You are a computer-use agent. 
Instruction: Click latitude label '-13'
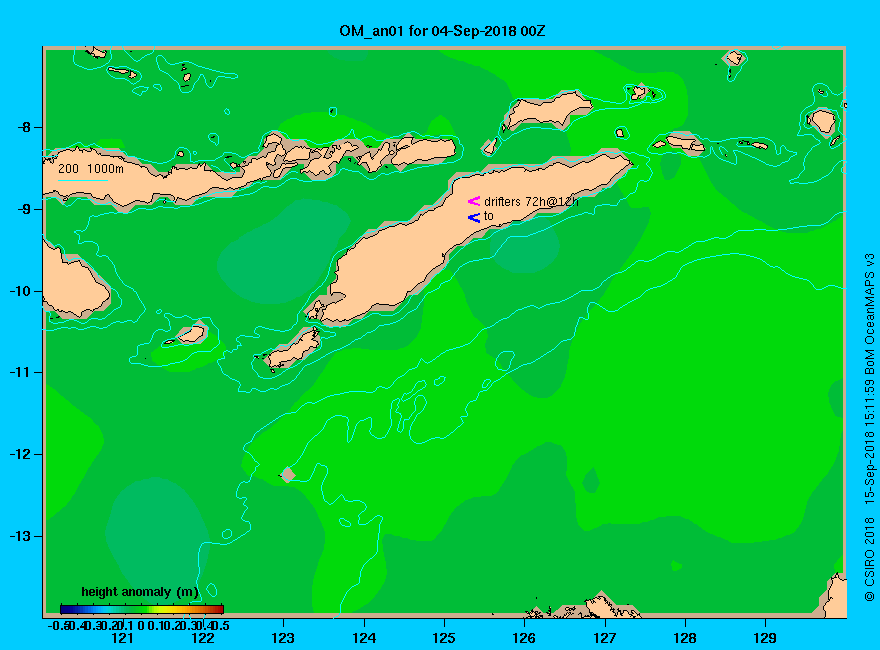(20, 536)
